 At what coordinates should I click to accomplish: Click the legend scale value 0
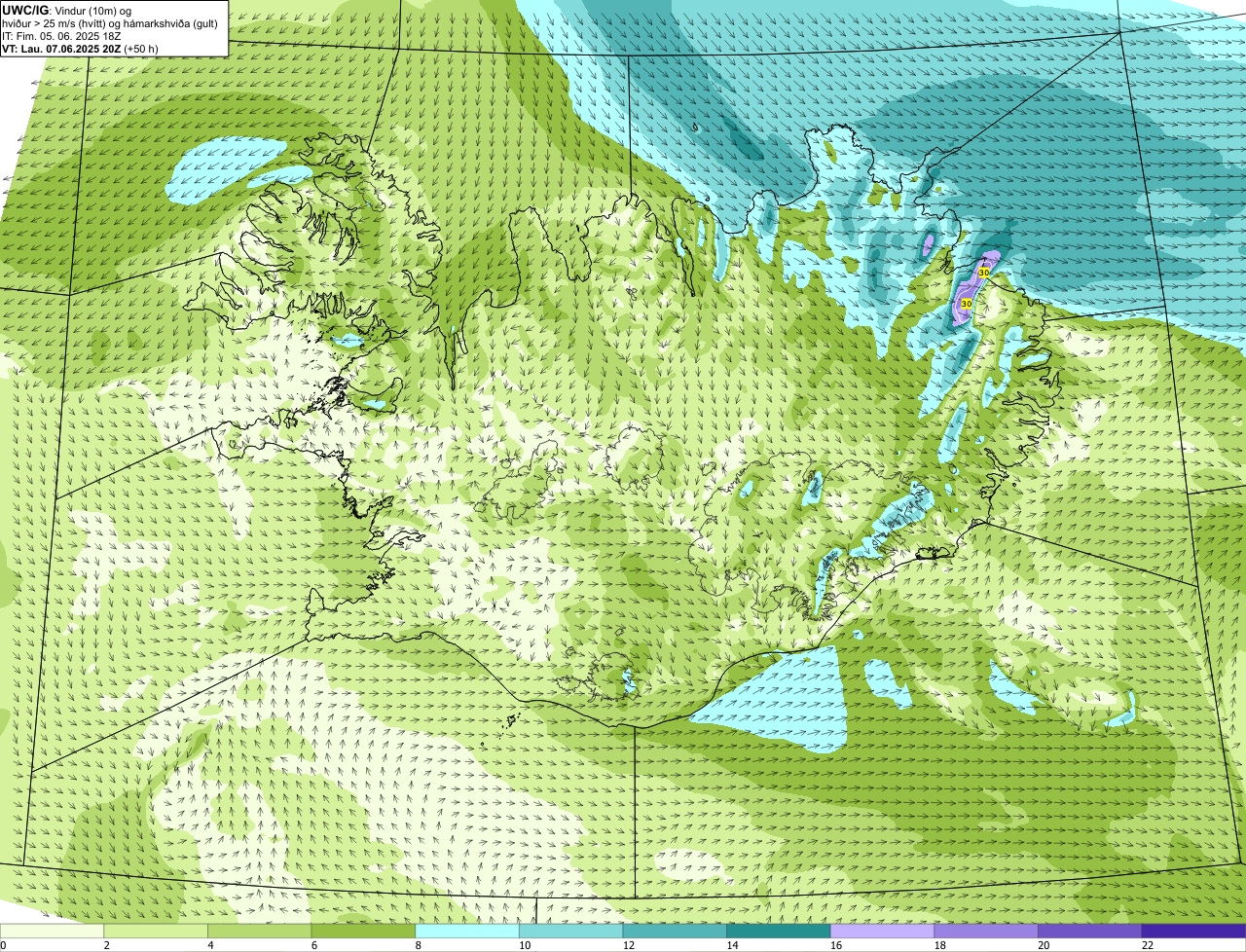tap(3, 945)
